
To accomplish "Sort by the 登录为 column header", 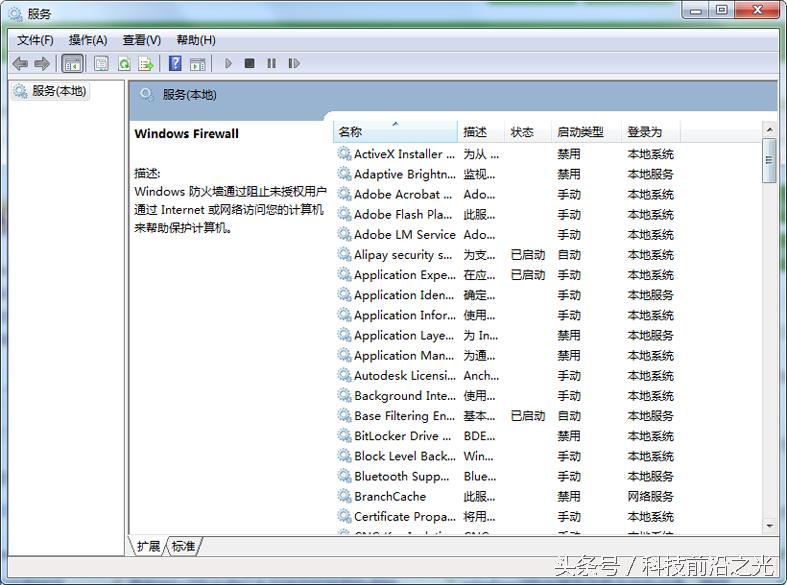I will 650,132.
